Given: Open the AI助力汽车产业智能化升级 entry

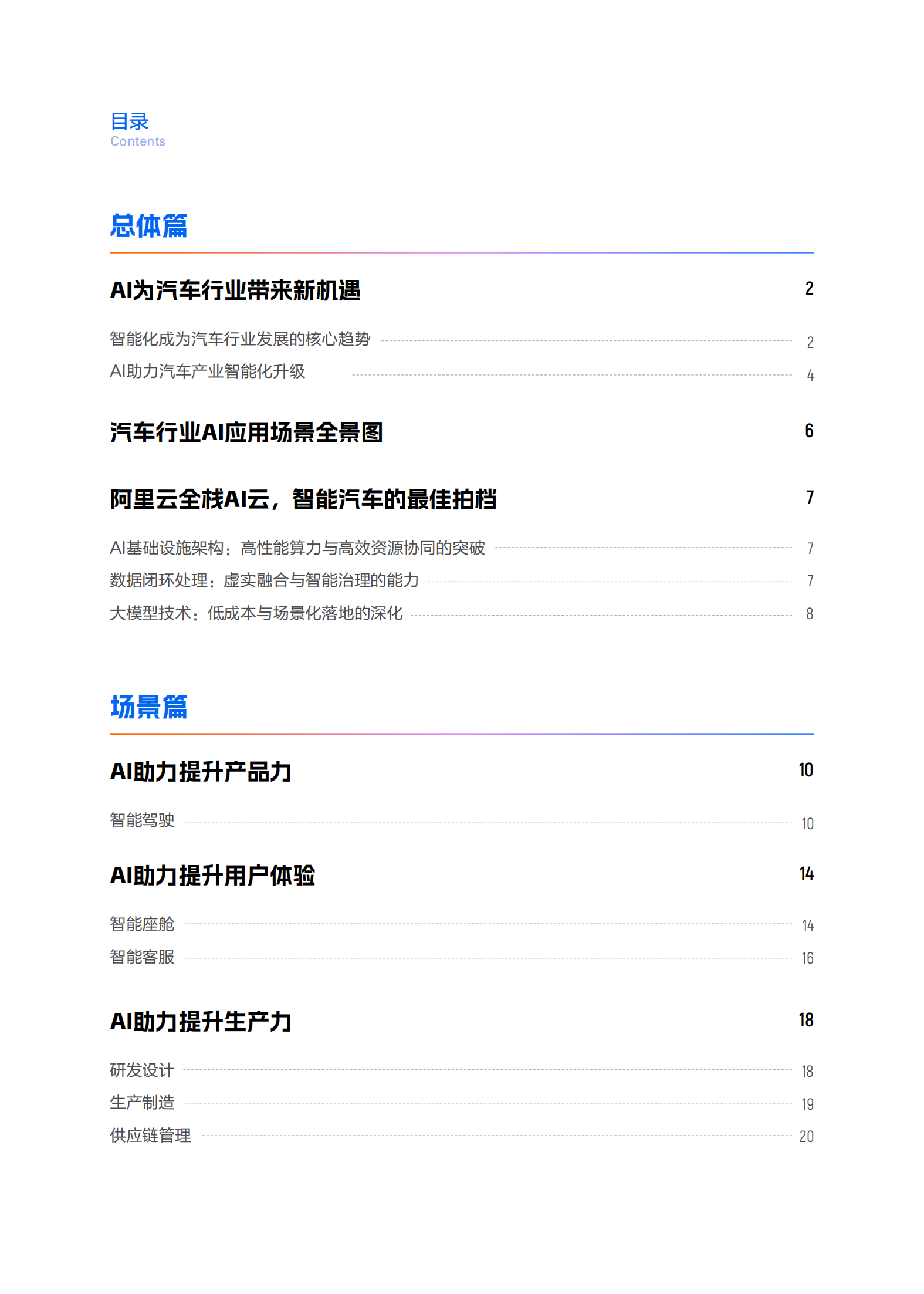Looking at the screenshot, I should tap(207, 371).
